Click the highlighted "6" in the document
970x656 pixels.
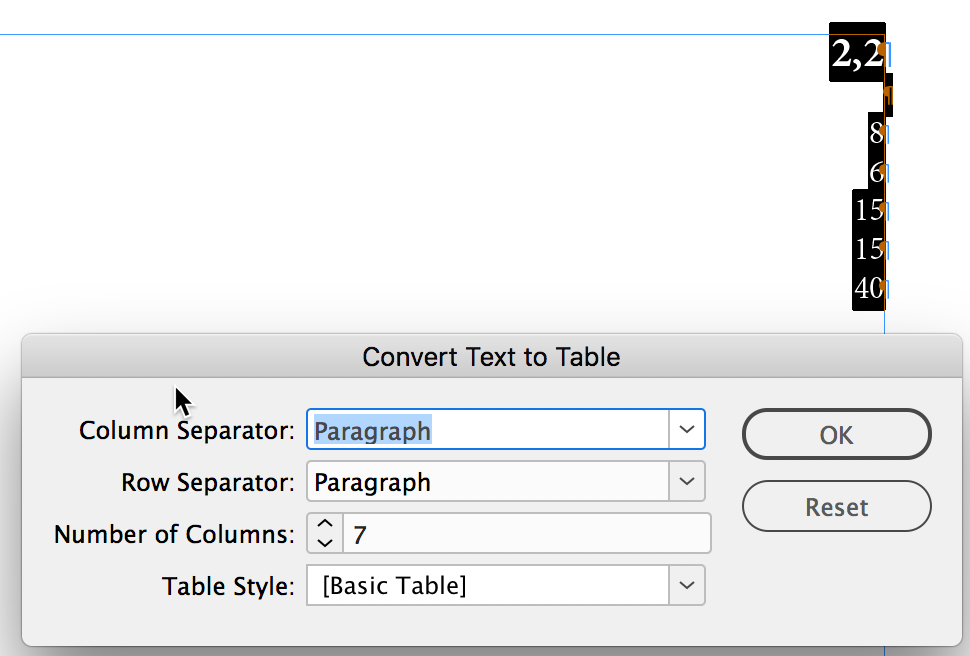[876, 172]
